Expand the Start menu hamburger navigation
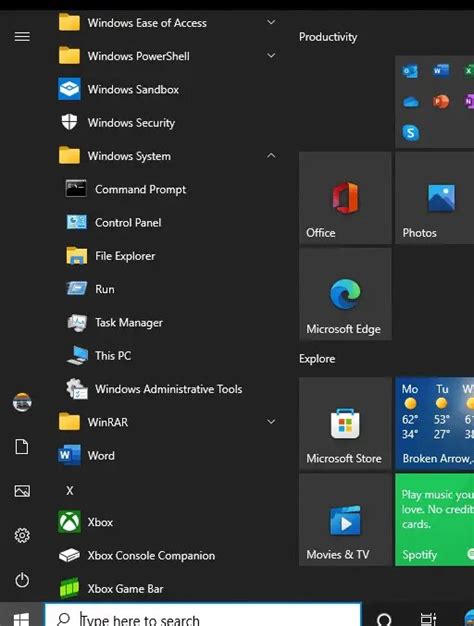 pos(22,36)
